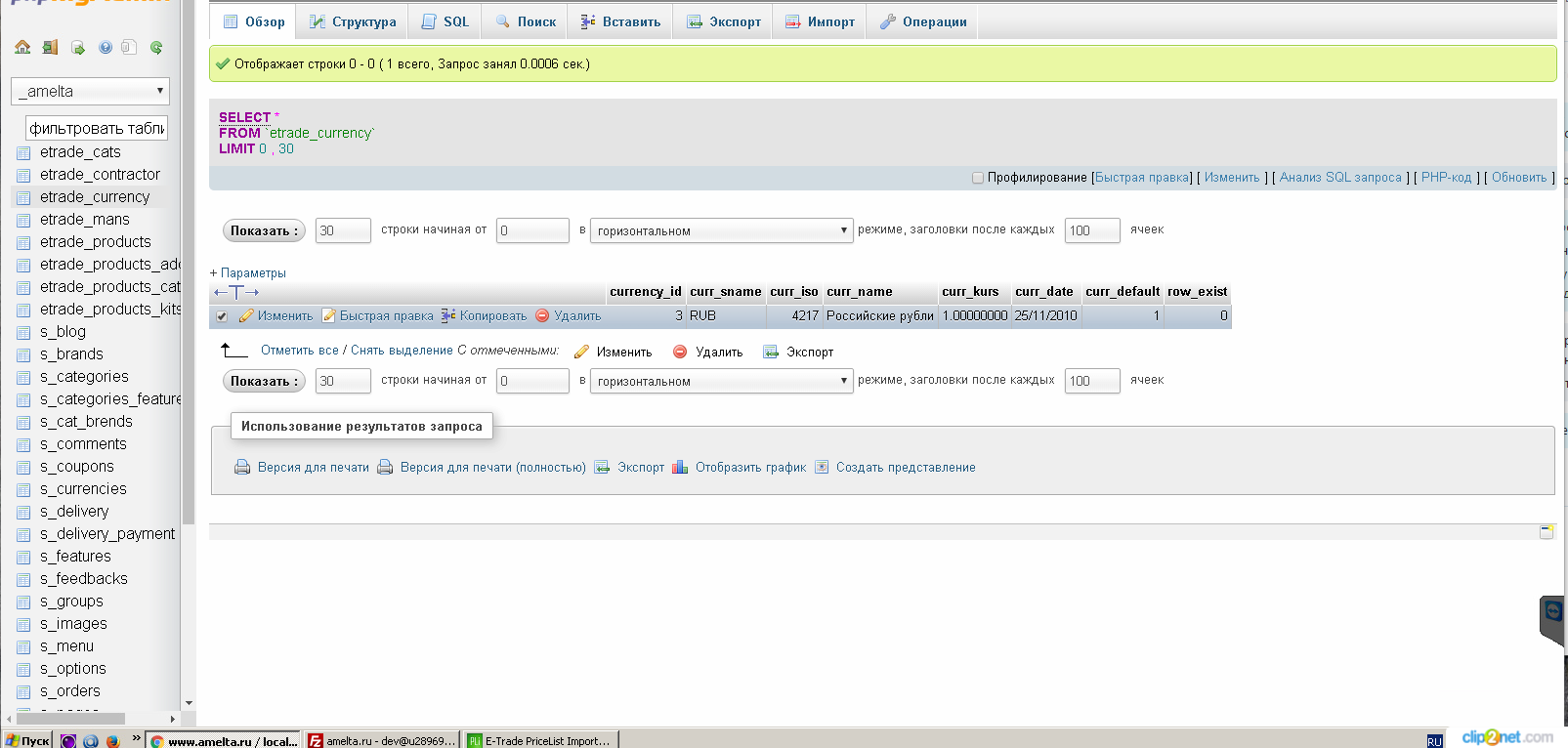Screen dimensions: 1568x748
Task: Reload navigation with green refresh icon
Action: point(156,47)
